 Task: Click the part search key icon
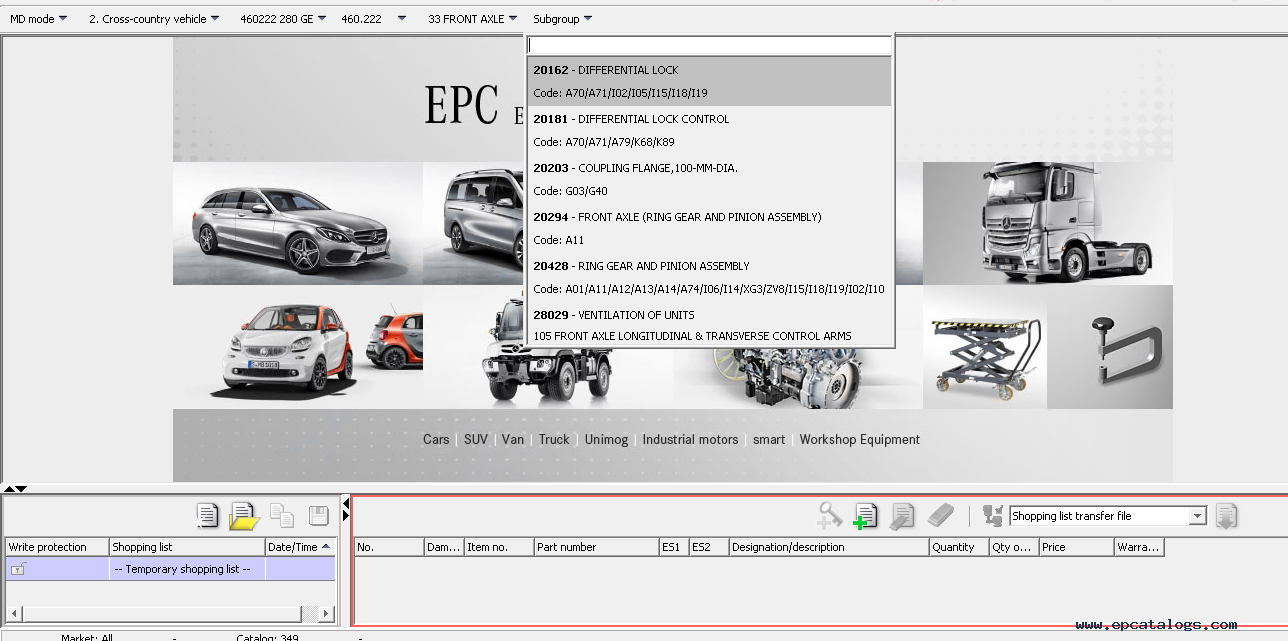[x=829, y=516]
